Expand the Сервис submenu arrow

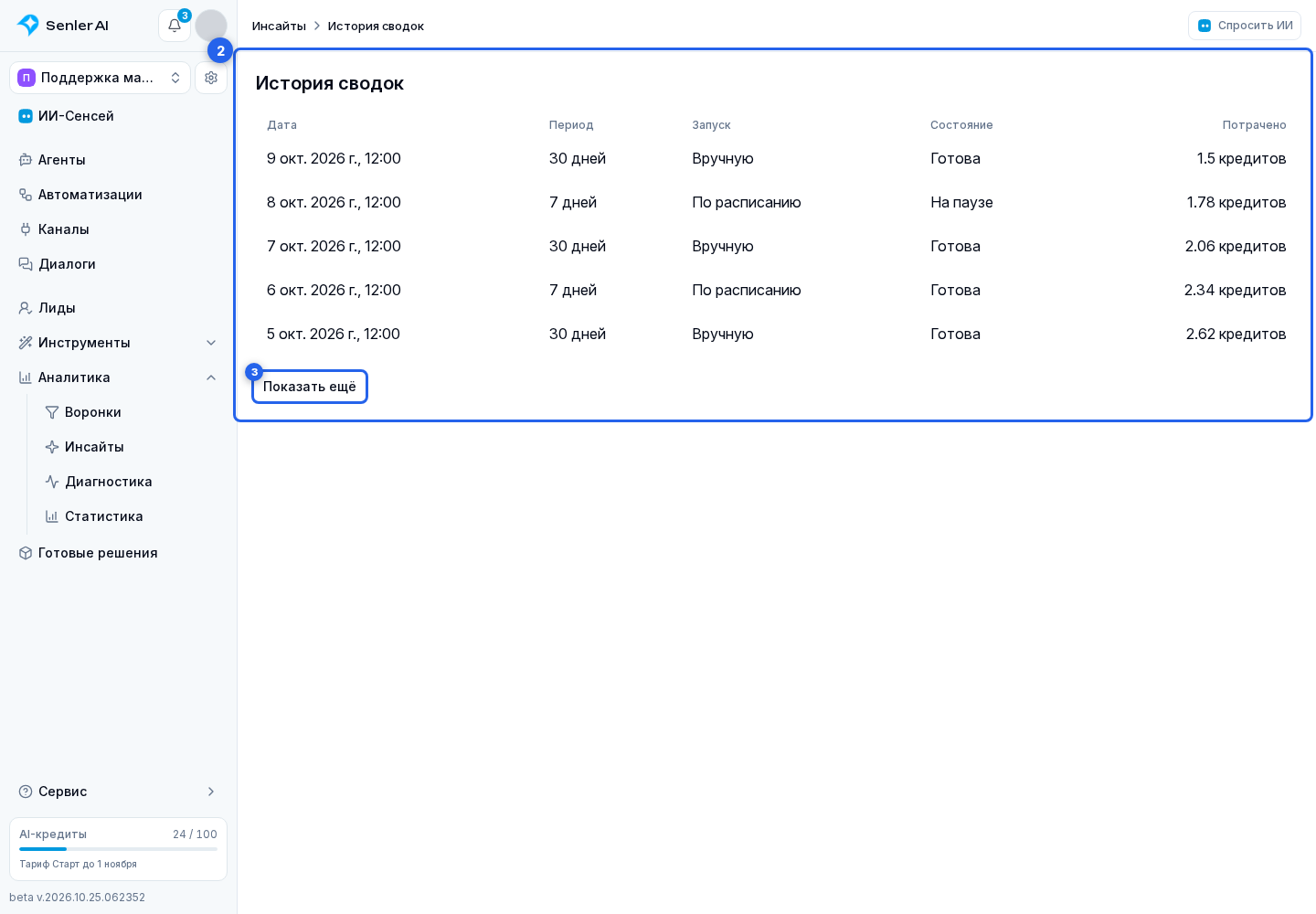coord(211,792)
